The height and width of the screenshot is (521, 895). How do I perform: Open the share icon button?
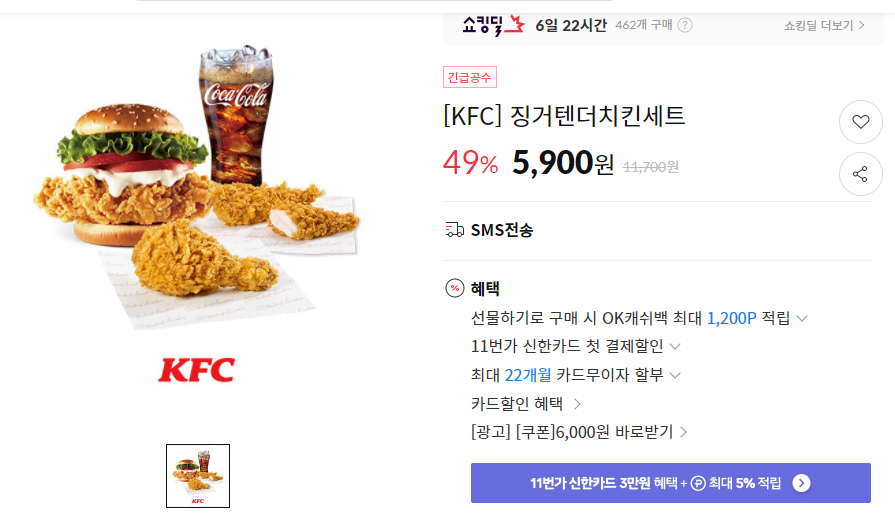pyautogui.click(x=861, y=174)
